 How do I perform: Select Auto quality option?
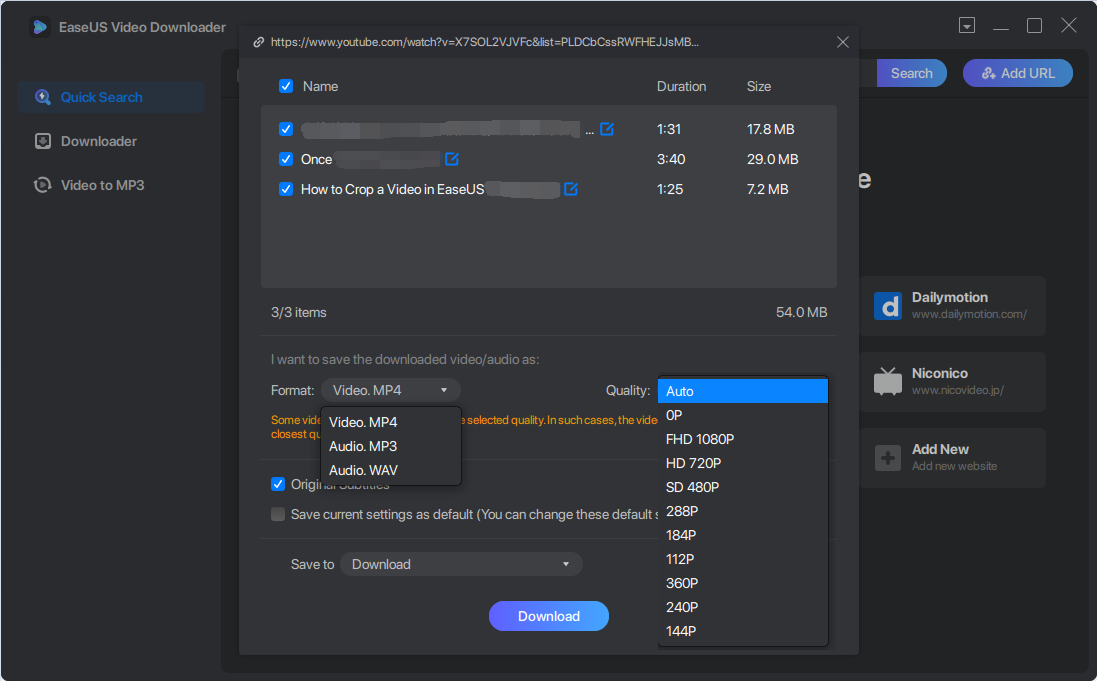[x=743, y=391]
